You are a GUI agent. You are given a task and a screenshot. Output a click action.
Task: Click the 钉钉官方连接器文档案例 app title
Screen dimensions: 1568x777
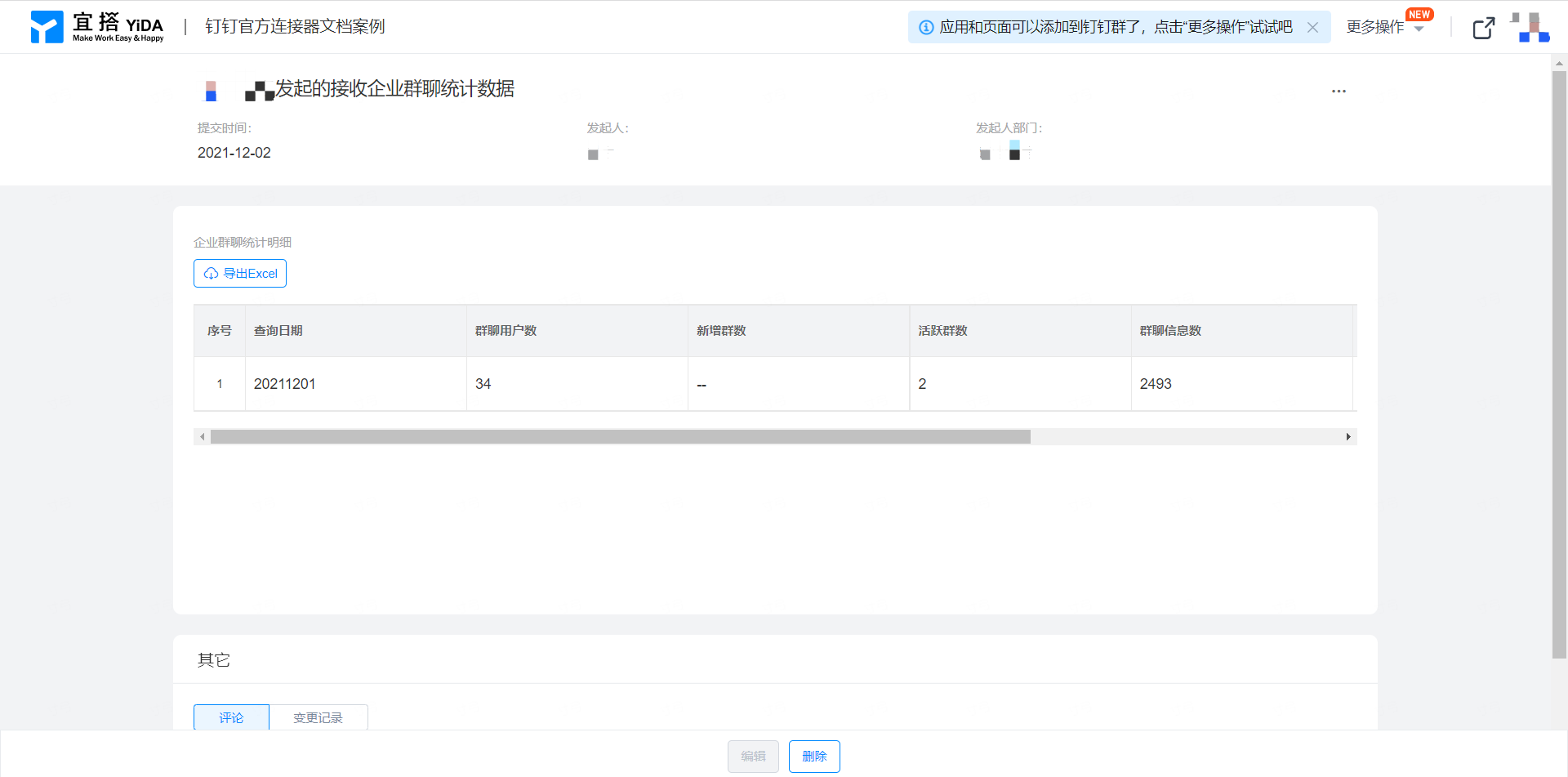click(295, 27)
